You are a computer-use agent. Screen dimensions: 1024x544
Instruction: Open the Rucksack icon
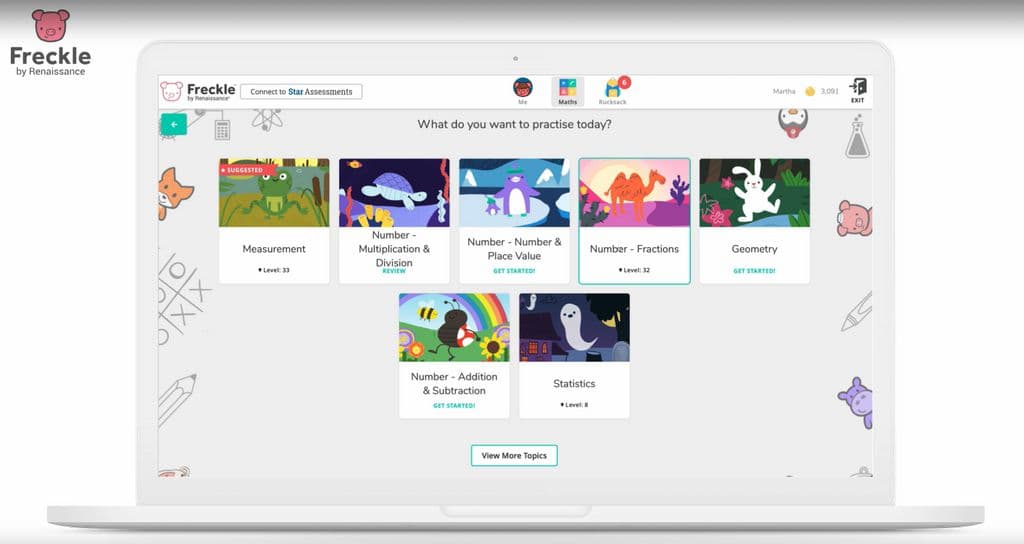coord(614,89)
